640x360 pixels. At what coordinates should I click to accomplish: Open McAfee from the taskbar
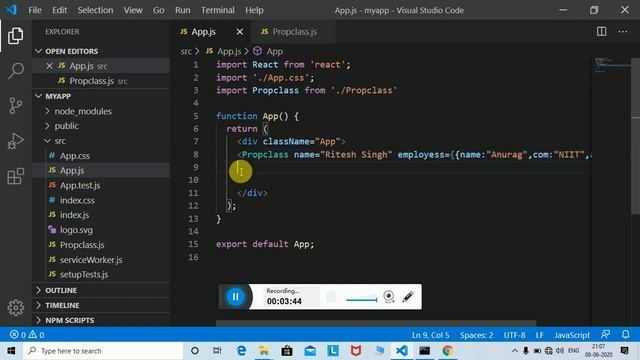pos(356,351)
